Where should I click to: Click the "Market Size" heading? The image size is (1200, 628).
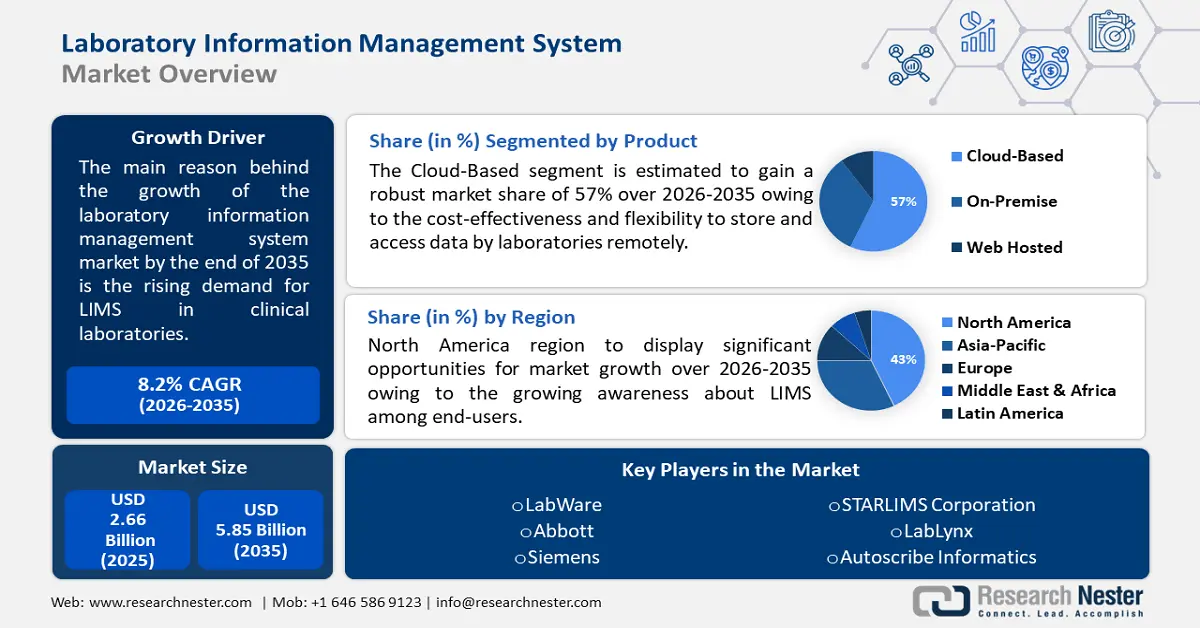[193, 467]
